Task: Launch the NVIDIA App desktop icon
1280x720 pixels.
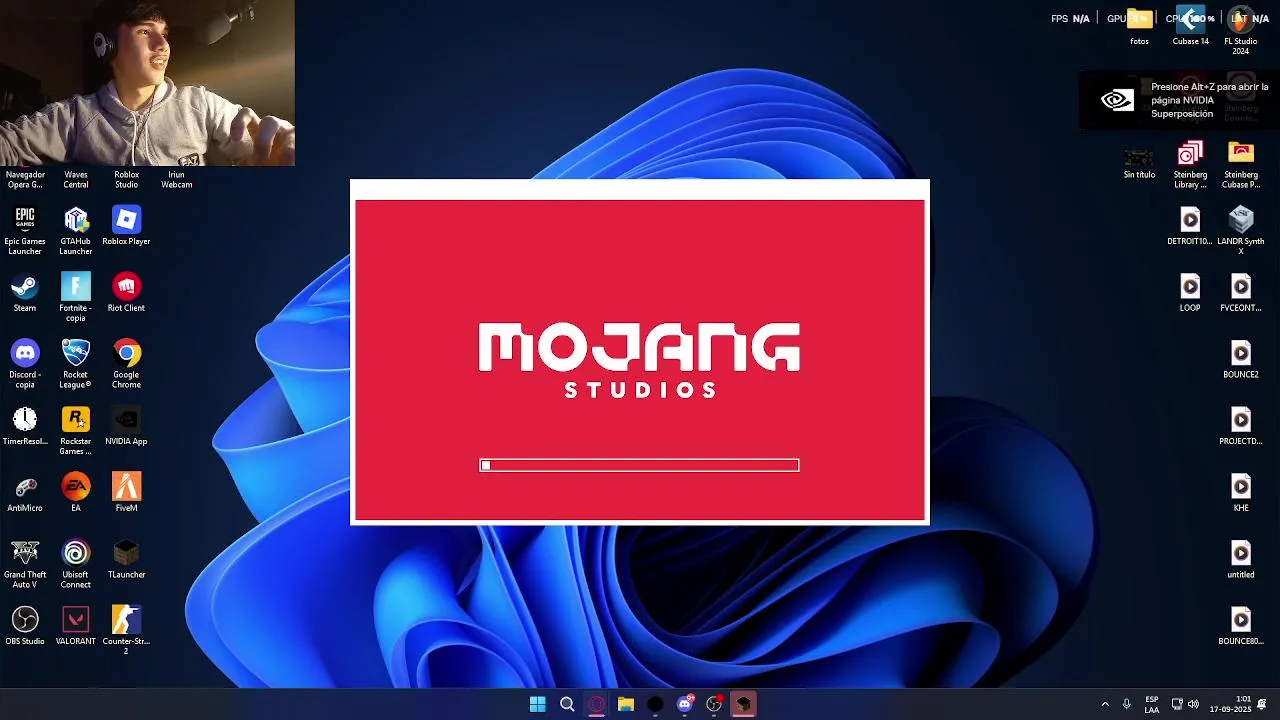Action: [126, 426]
